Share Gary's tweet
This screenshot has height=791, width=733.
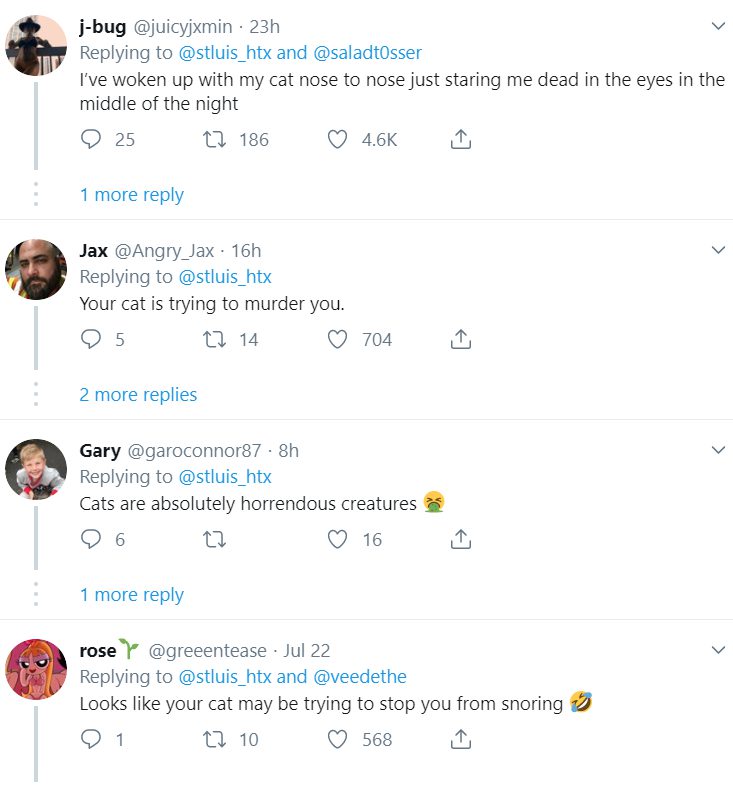460,540
